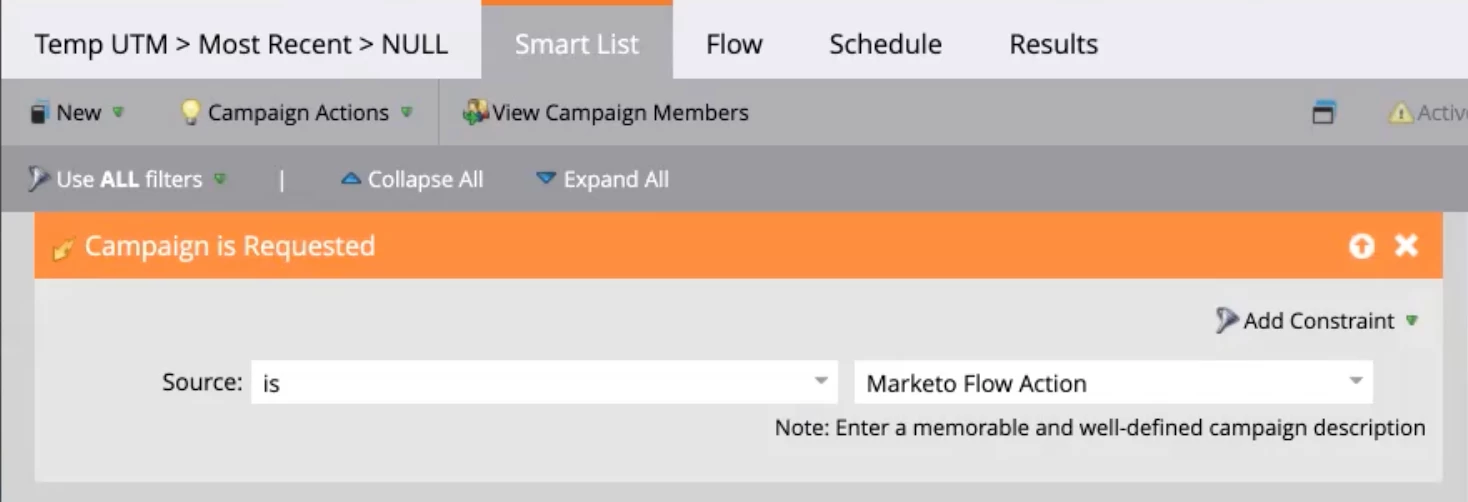Viewport: 1468px width, 502px height.
Task: Click the warning triangle icon near Active
Action: [x=1400, y=113]
